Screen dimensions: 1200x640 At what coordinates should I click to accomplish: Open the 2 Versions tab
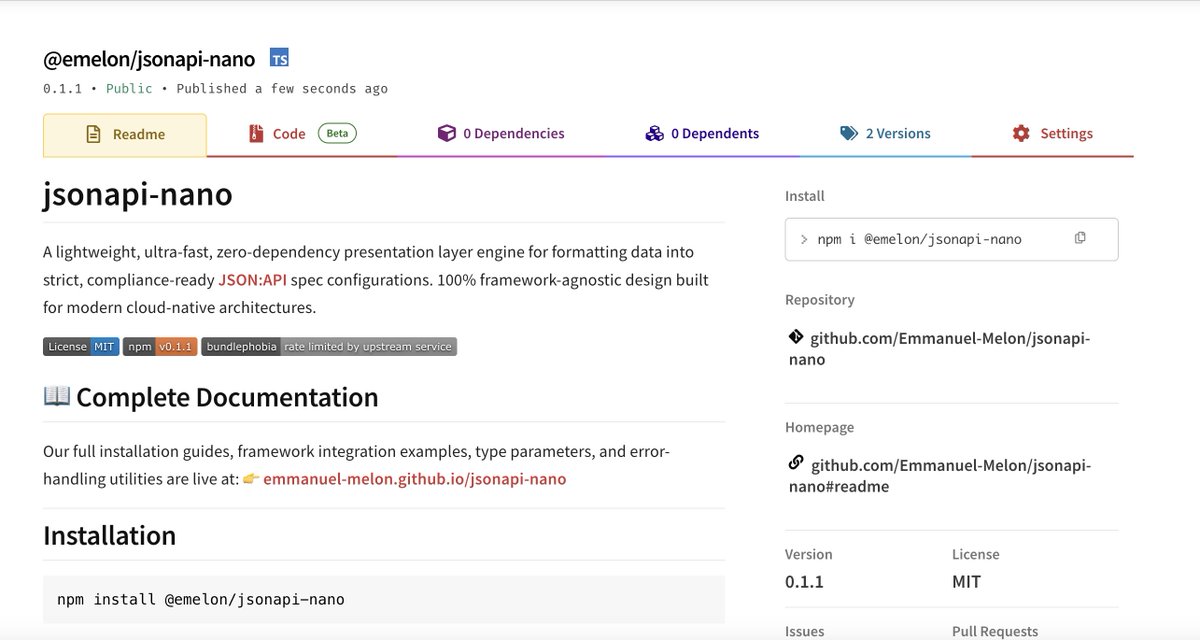point(885,133)
